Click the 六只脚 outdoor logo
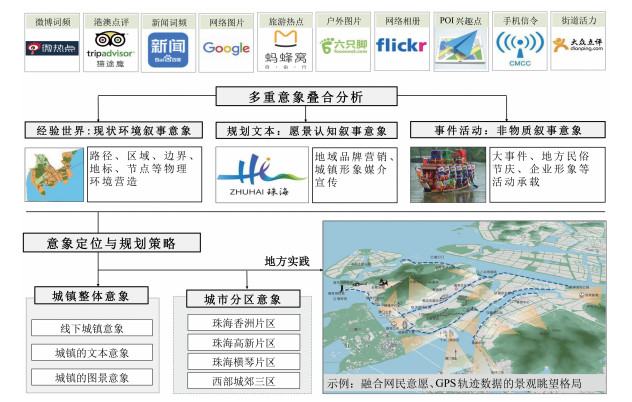632x402 pixels. (343, 47)
